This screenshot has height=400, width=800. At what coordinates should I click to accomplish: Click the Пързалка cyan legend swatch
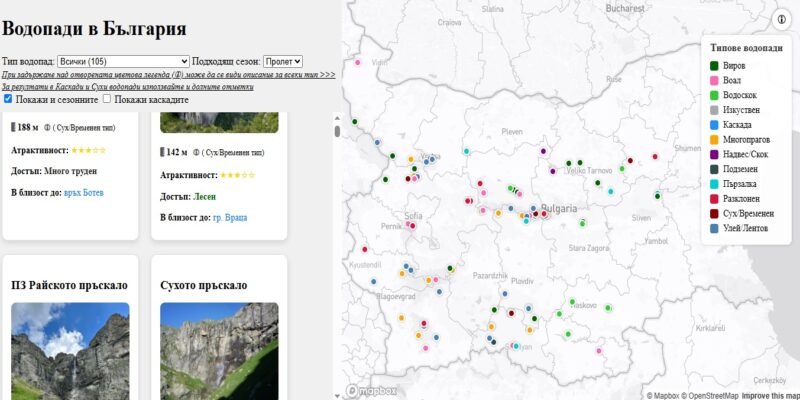[x=714, y=184]
